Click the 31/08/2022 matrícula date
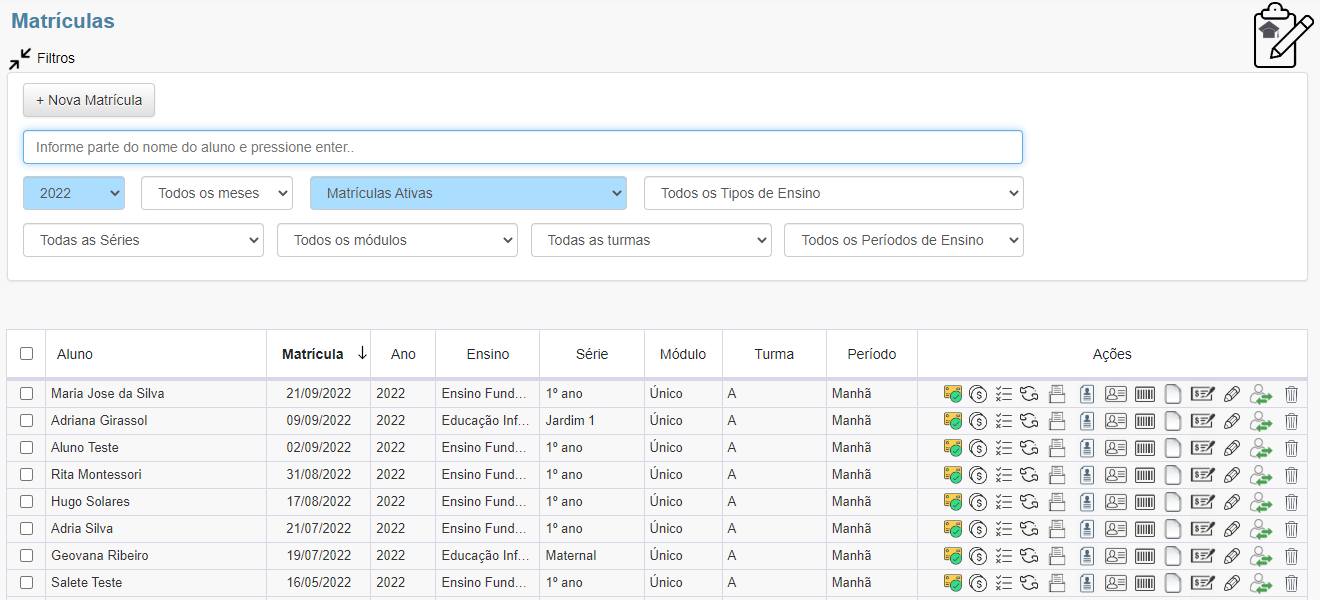 click(x=319, y=475)
